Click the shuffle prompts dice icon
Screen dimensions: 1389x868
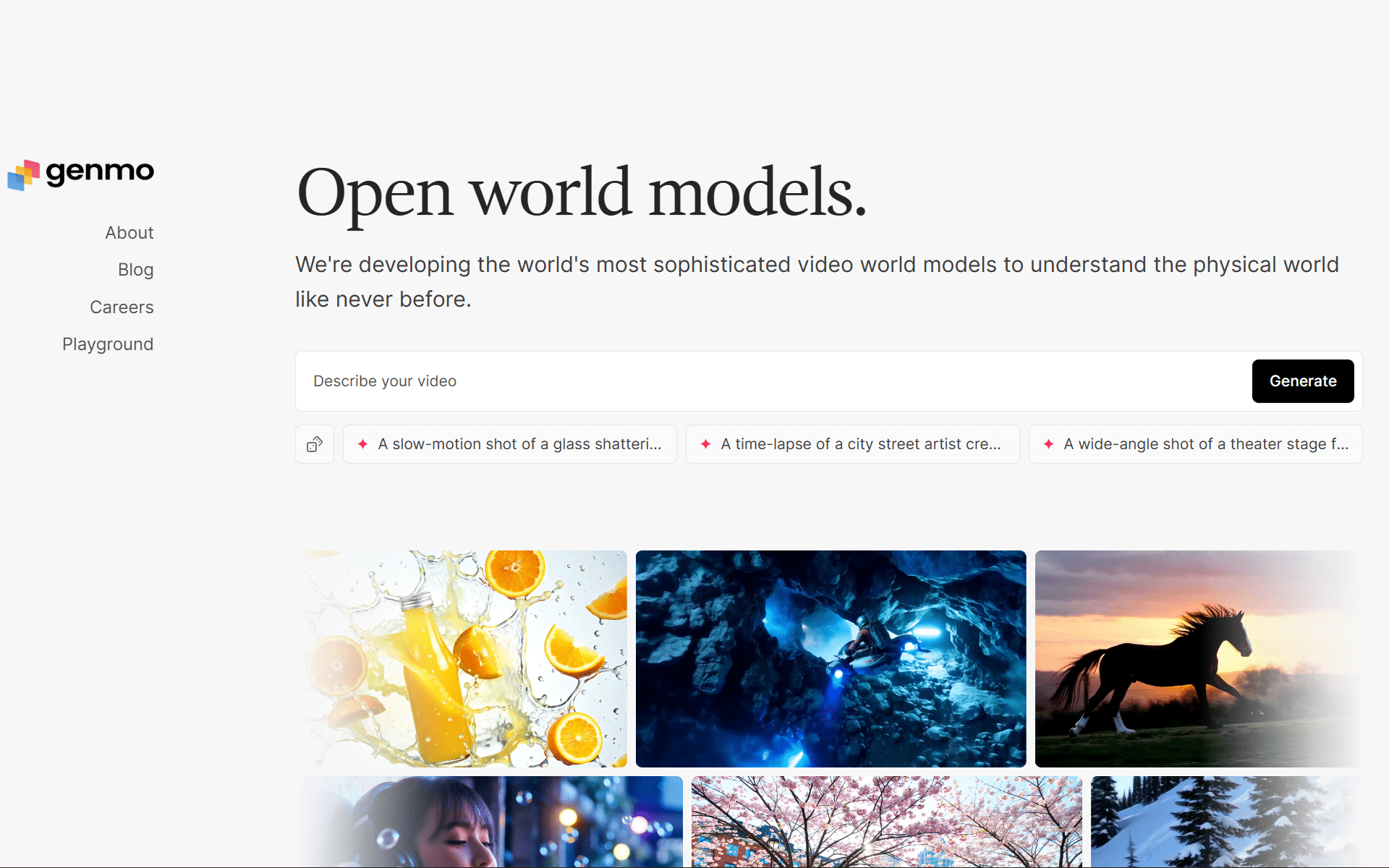tap(315, 444)
